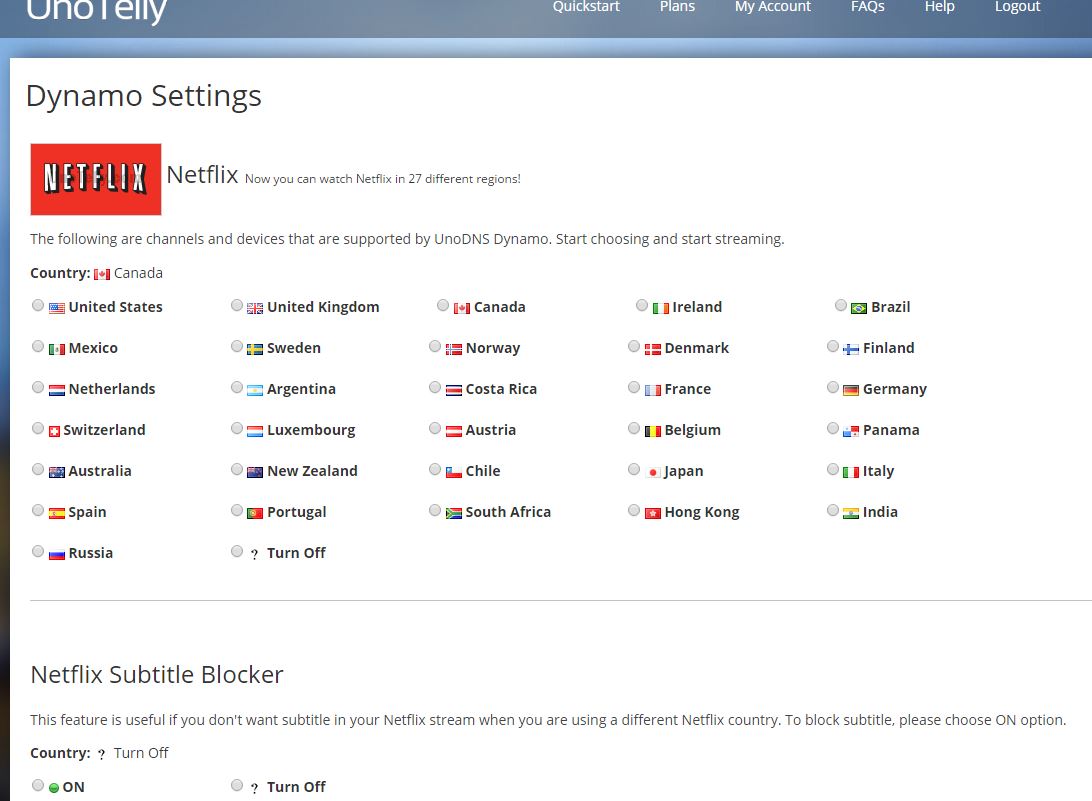Click the Finland flag icon
This screenshot has height=801, width=1092.
point(851,349)
